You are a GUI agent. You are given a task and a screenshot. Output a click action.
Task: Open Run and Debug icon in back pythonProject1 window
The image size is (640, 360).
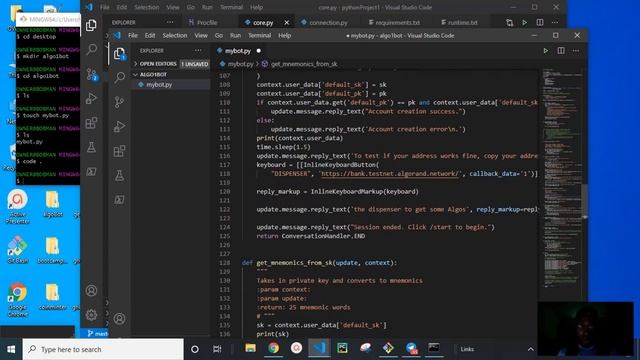coord(91,98)
